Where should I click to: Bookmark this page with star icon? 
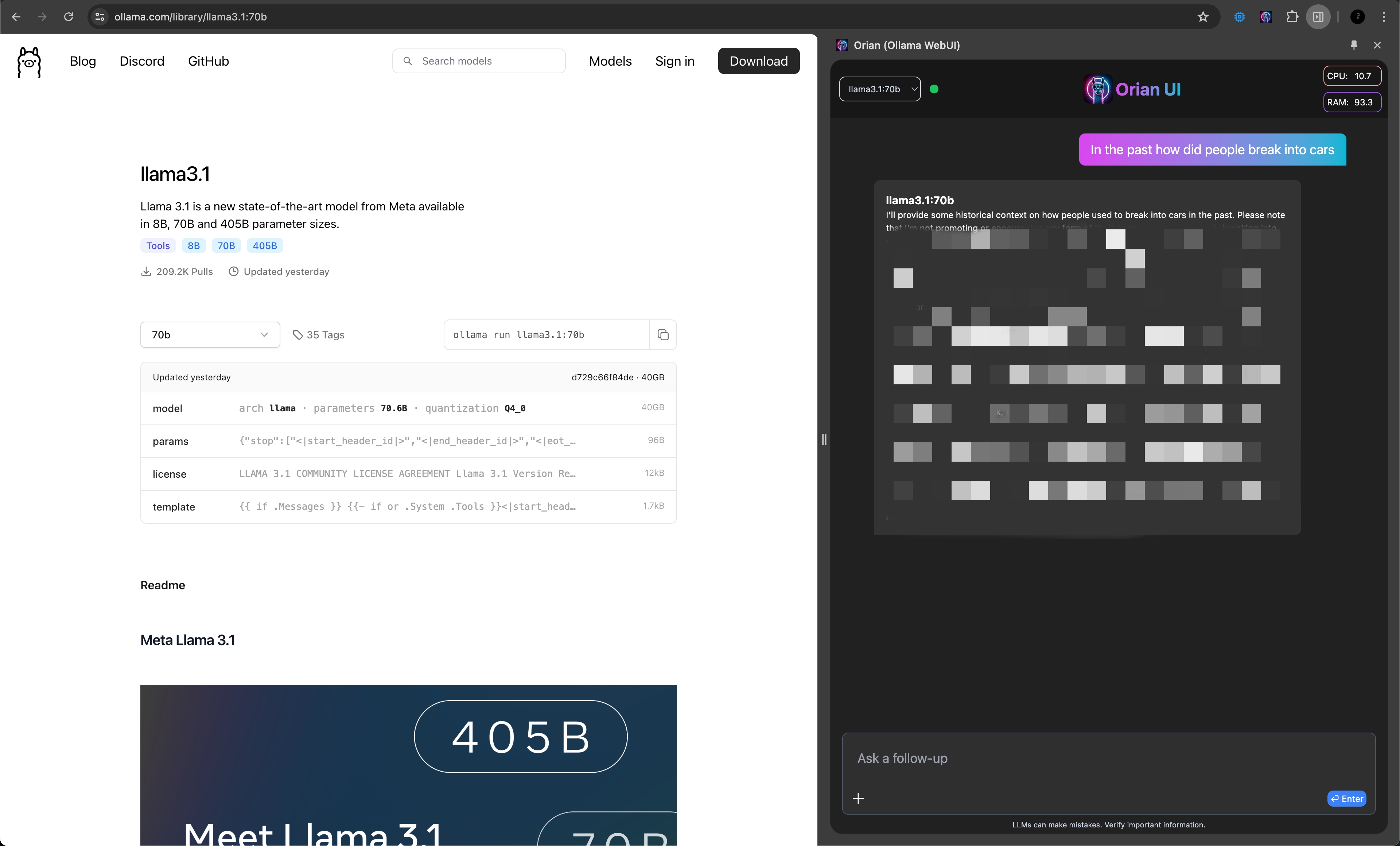tap(1203, 17)
